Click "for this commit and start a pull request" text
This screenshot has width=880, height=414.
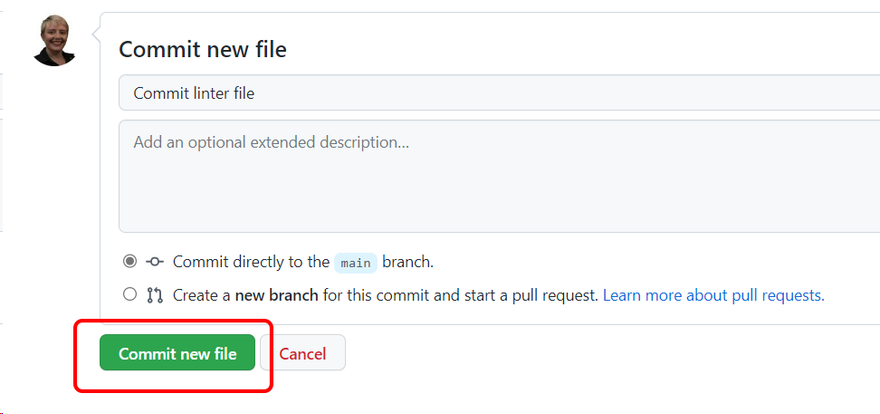pyautogui.click(x=460, y=295)
